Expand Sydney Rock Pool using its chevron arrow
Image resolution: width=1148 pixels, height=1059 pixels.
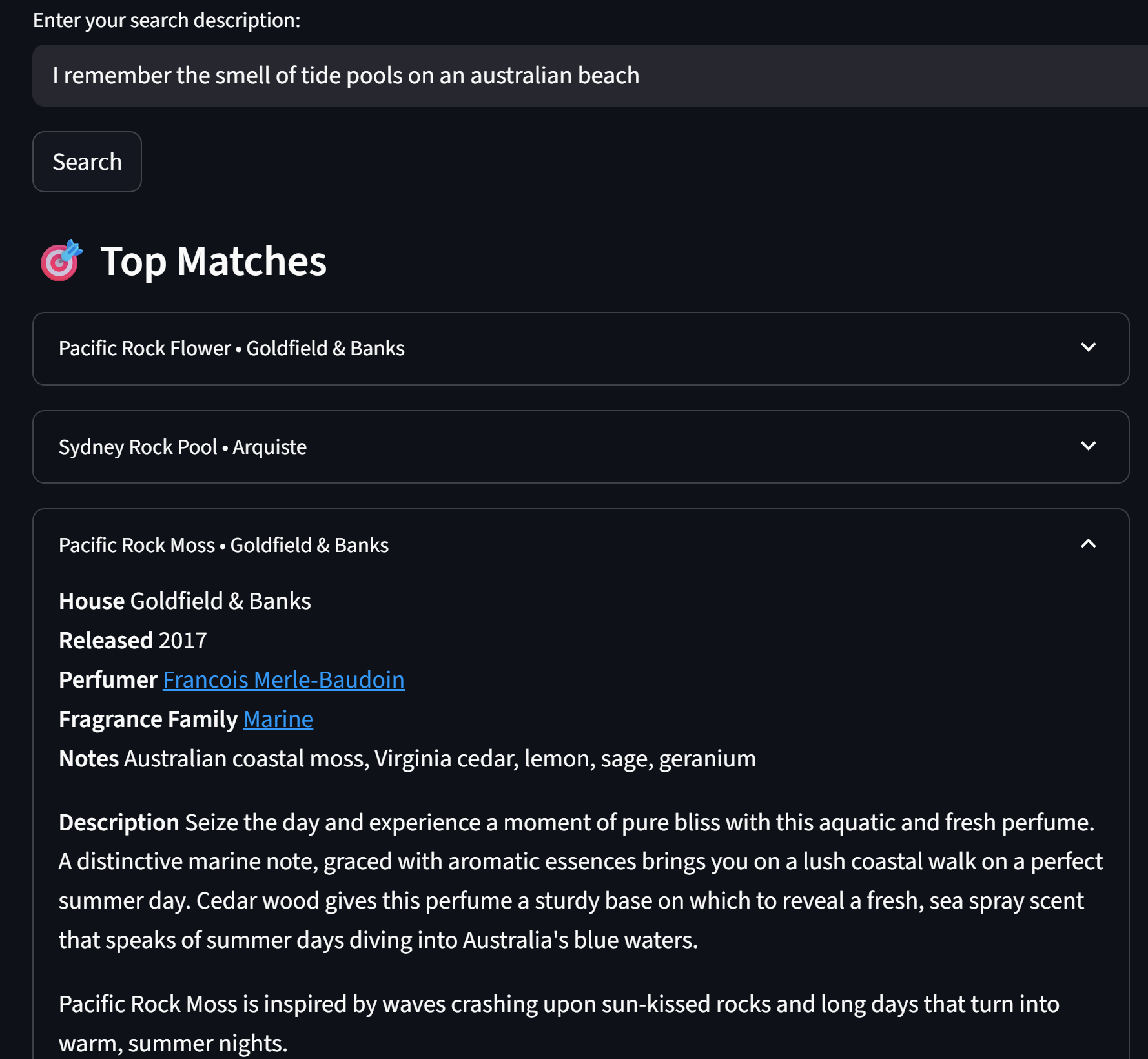point(1088,446)
